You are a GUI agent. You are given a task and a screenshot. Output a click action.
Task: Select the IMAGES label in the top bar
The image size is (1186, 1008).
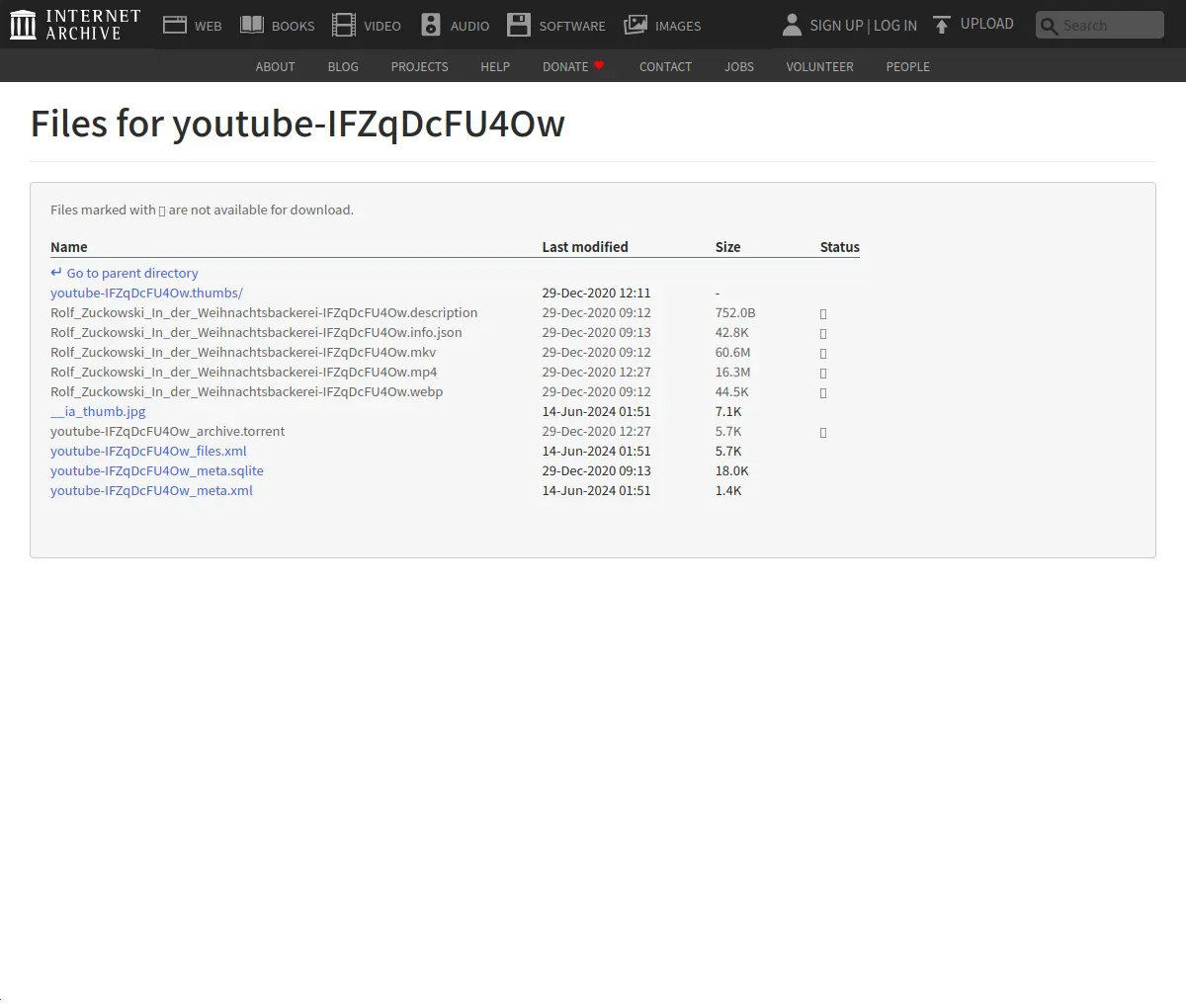(678, 26)
